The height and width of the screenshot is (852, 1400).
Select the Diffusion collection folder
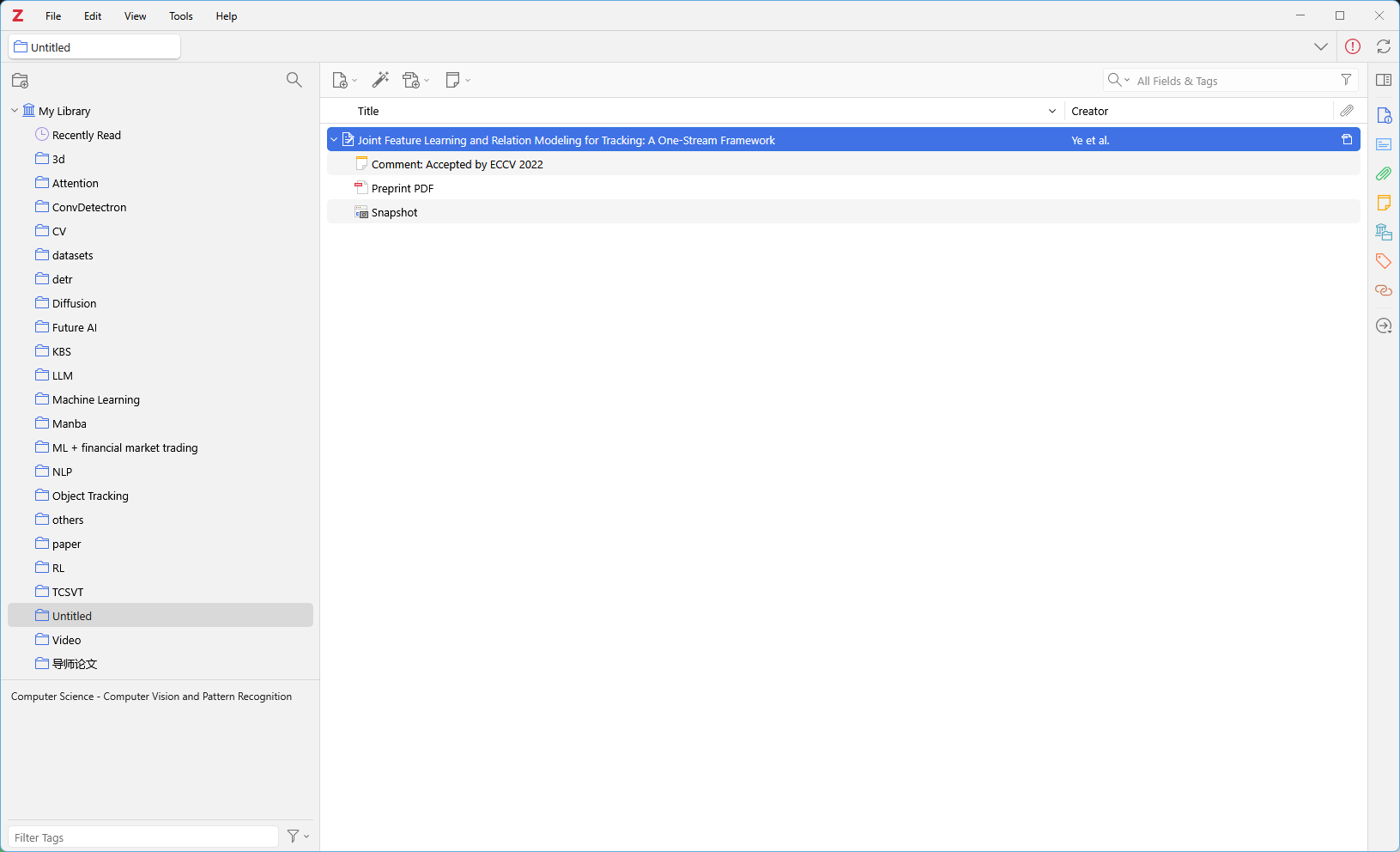coord(161,303)
